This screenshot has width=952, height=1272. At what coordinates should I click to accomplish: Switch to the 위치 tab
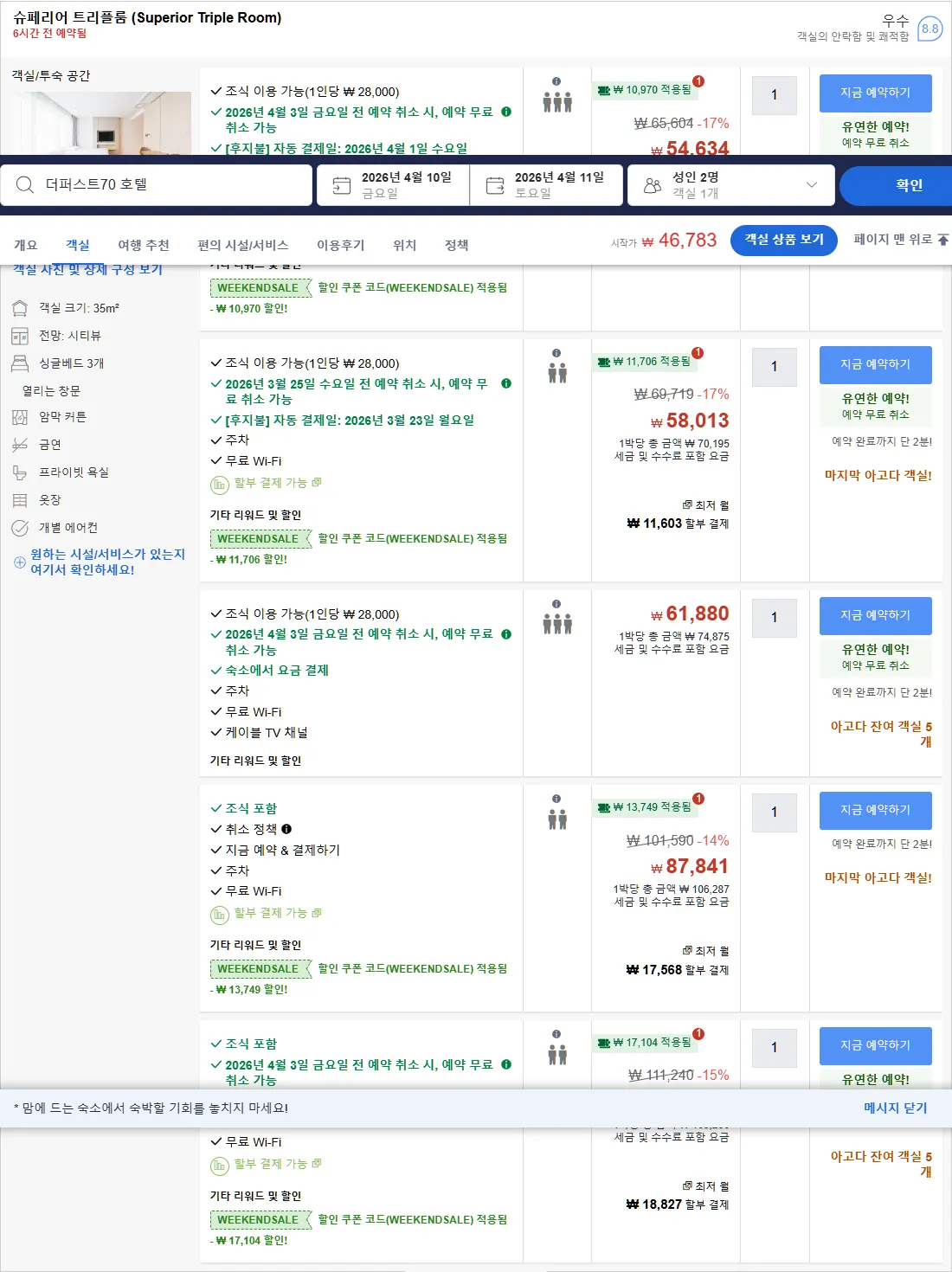[404, 245]
